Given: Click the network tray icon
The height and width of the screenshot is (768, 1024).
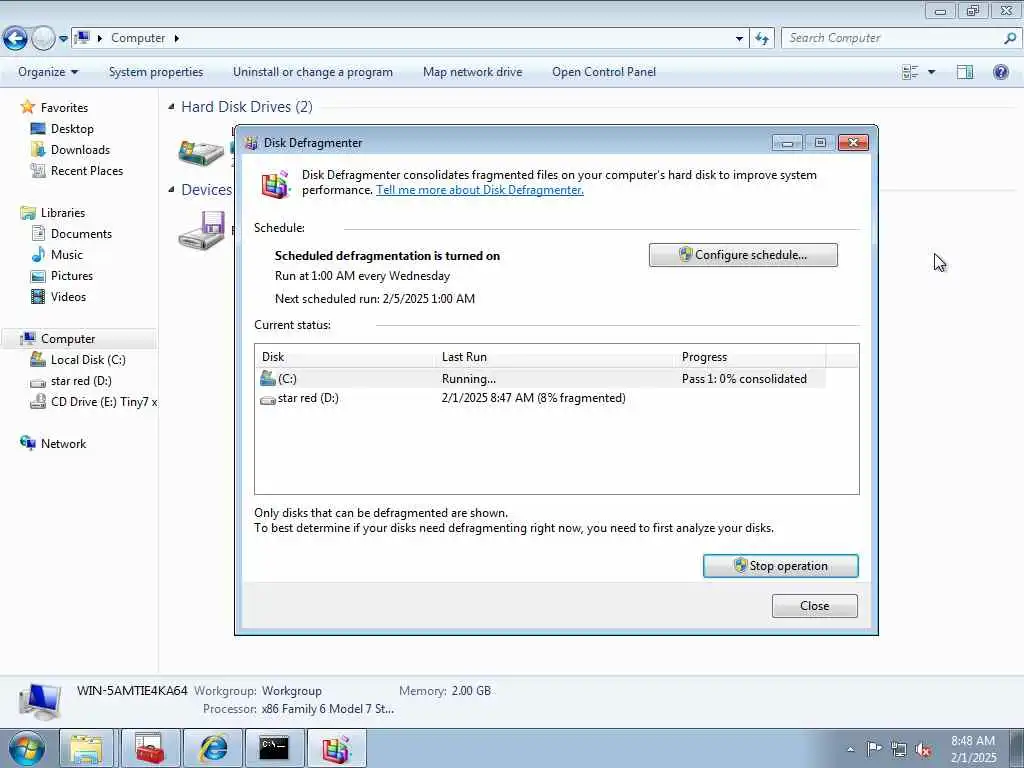Looking at the screenshot, I should [x=899, y=750].
